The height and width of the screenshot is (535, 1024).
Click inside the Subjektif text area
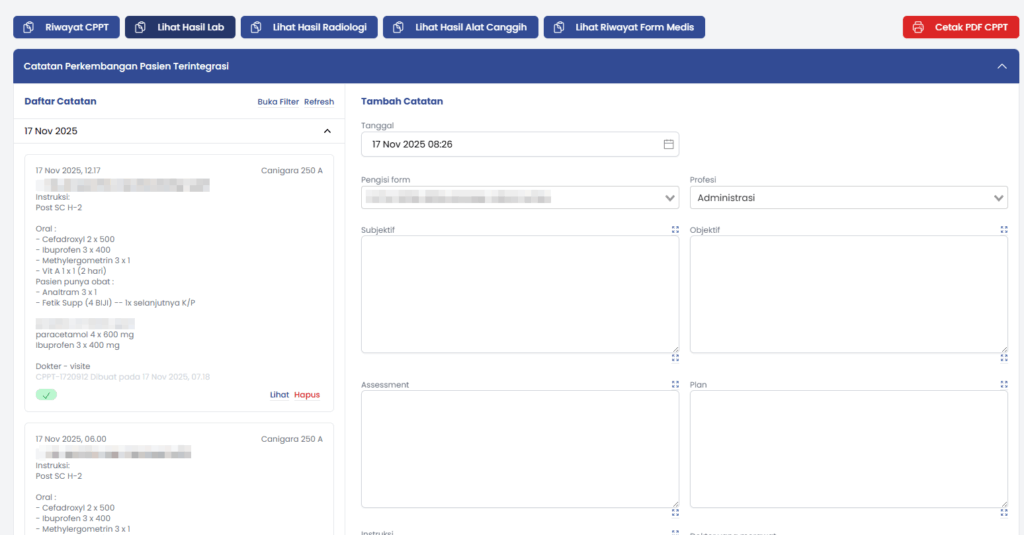519,294
